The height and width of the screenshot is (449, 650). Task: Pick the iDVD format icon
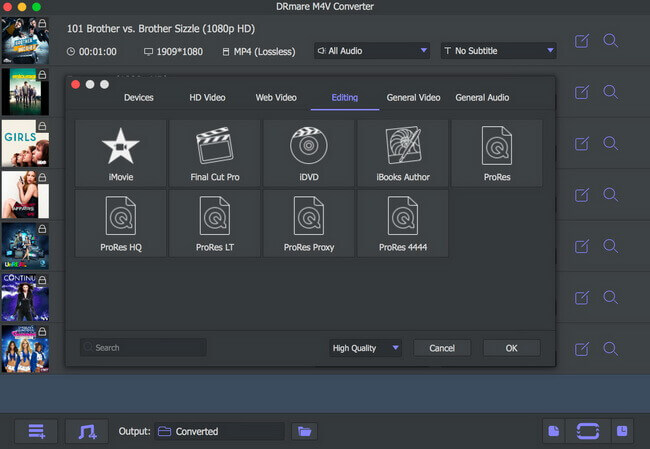[x=309, y=153]
